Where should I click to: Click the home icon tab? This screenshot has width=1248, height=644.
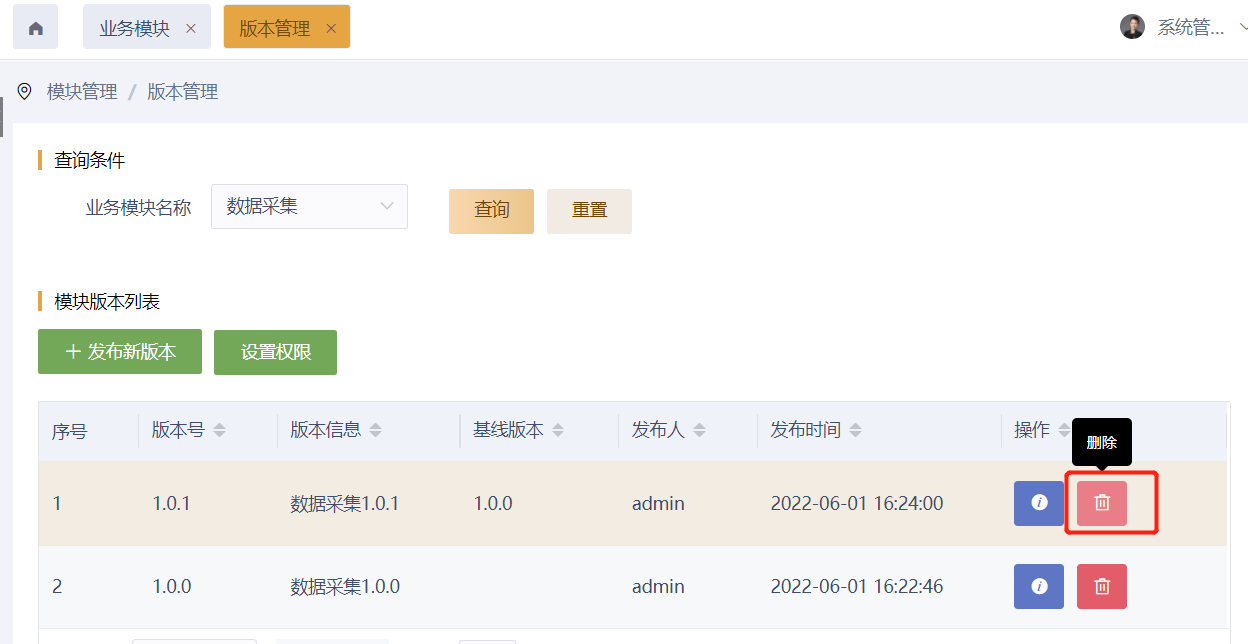tap(35, 28)
